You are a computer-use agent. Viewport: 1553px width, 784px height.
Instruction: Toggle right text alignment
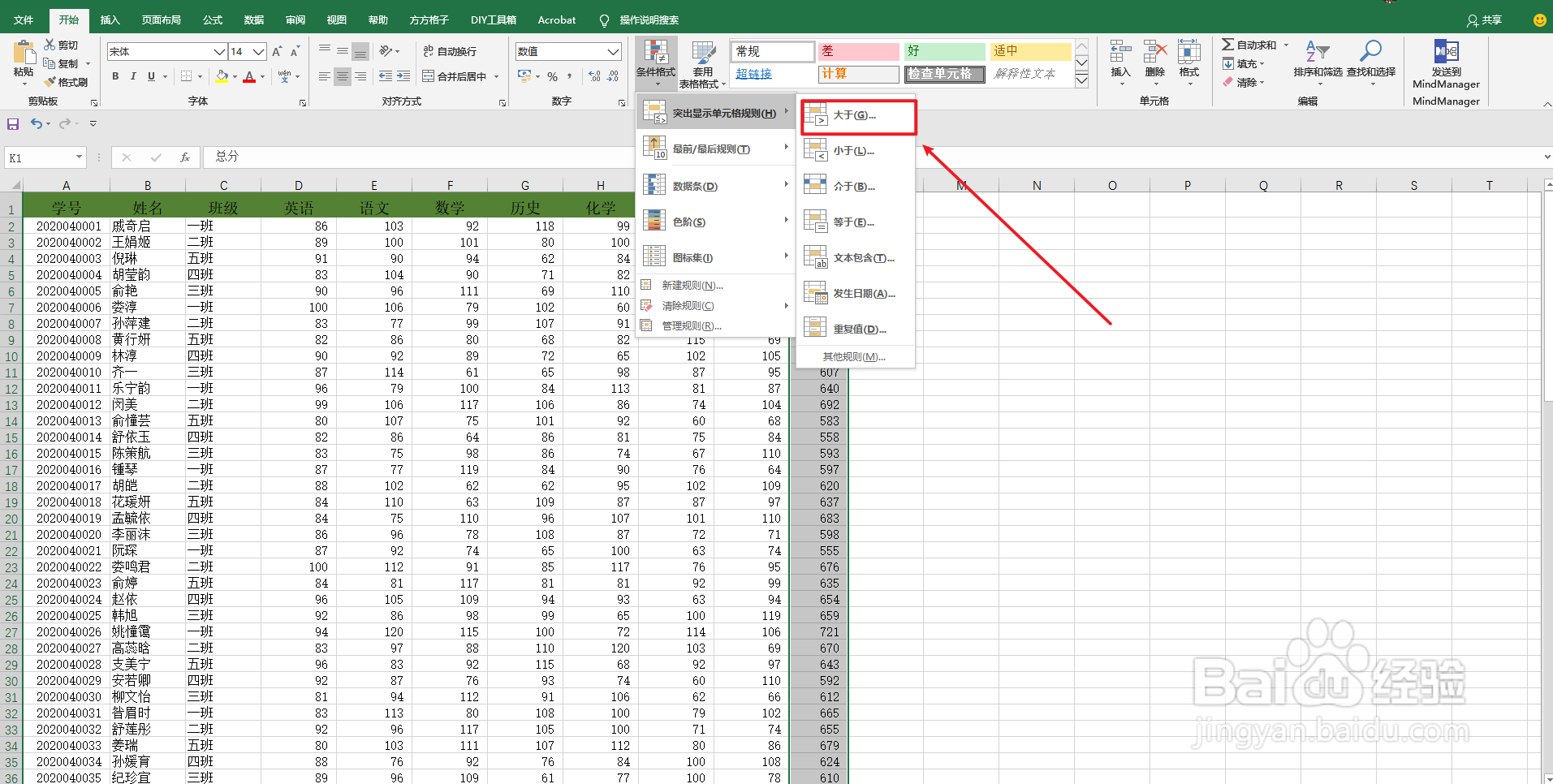pos(360,76)
